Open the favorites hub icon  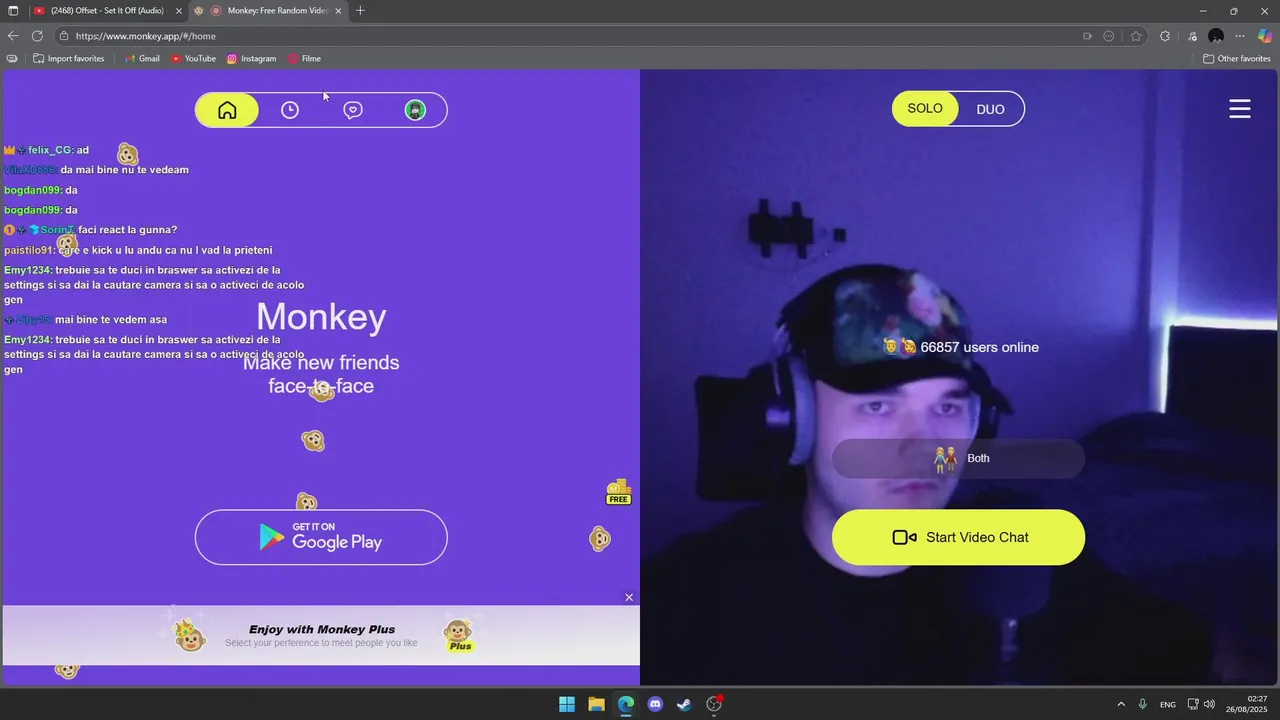click(x=1192, y=36)
